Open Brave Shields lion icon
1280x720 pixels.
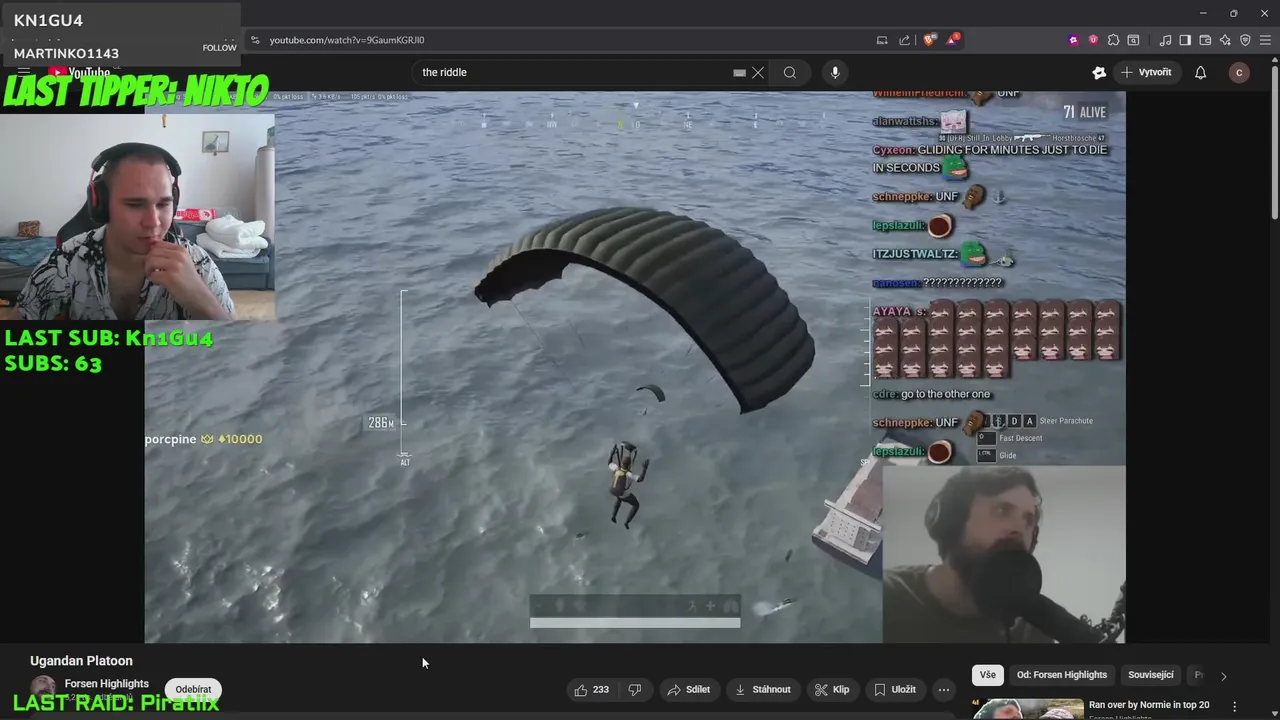tap(929, 40)
